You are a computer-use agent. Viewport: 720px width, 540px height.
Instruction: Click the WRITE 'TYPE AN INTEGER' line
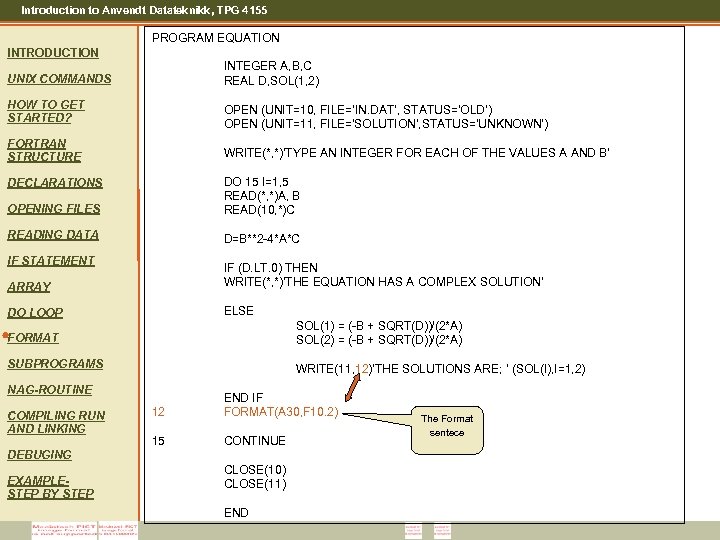pos(416,153)
